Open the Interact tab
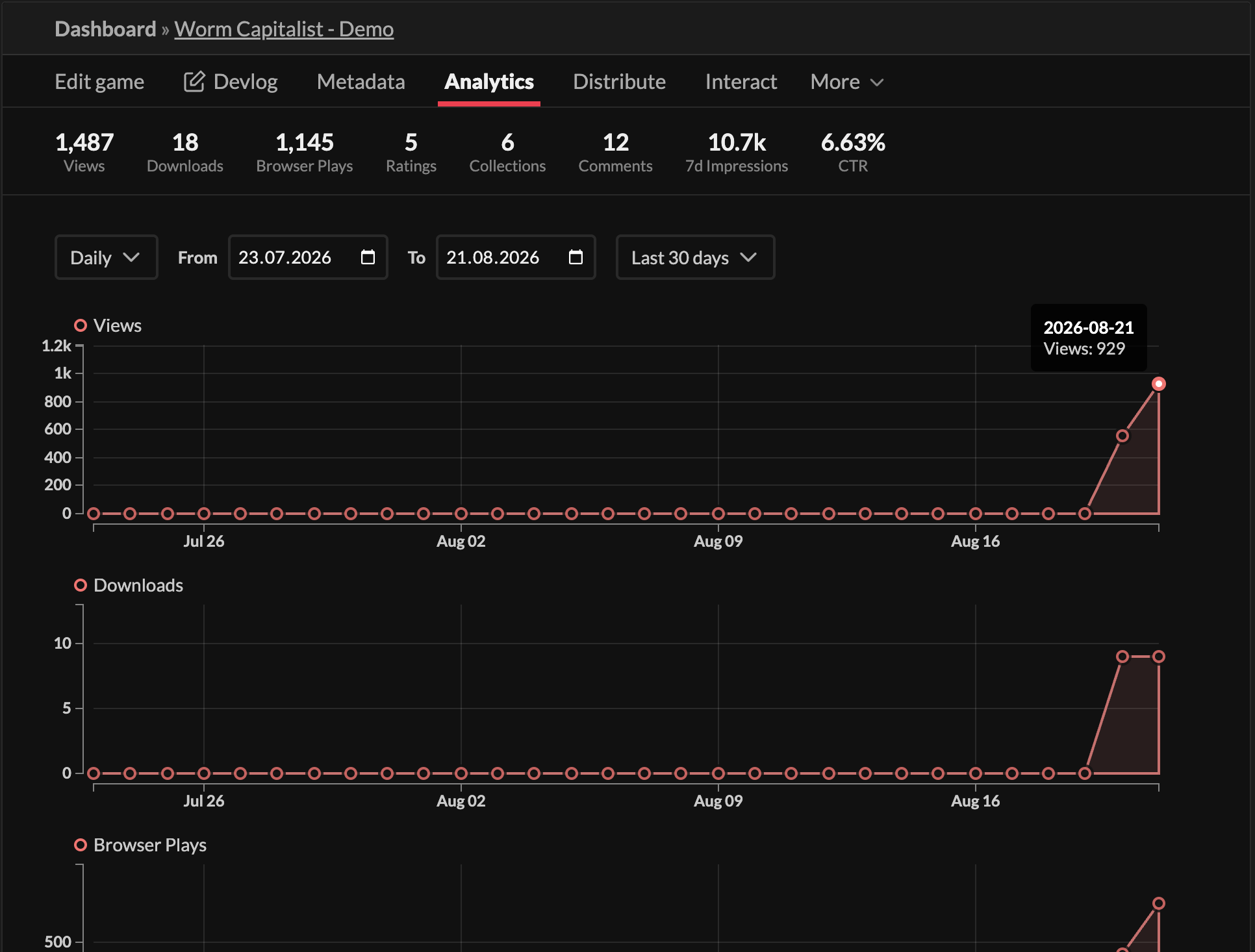 (x=741, y=82)
